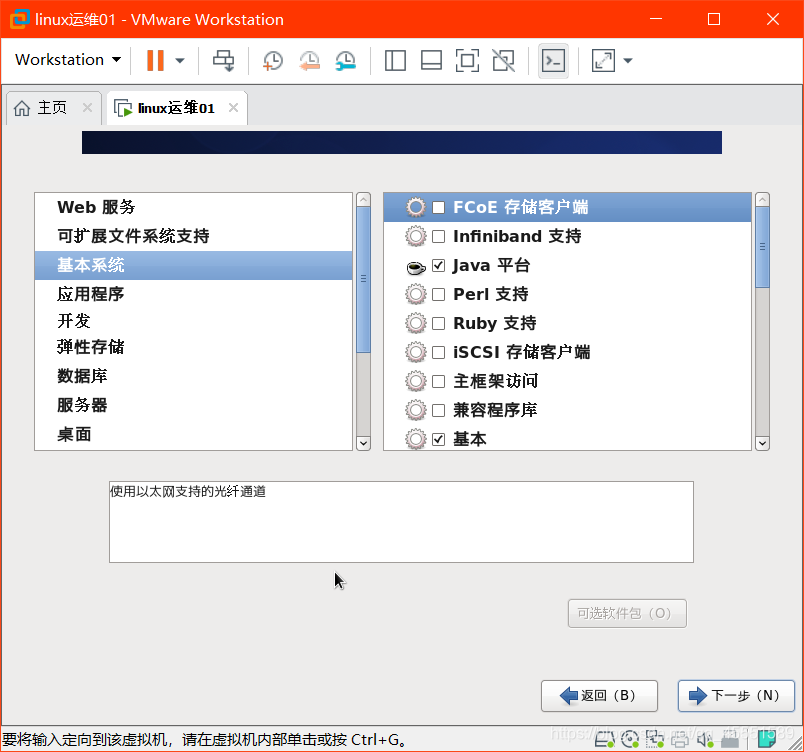Check the FCoE 存储客户端 checkbox
The image size is (804, 752).
(x=438, y=208)
